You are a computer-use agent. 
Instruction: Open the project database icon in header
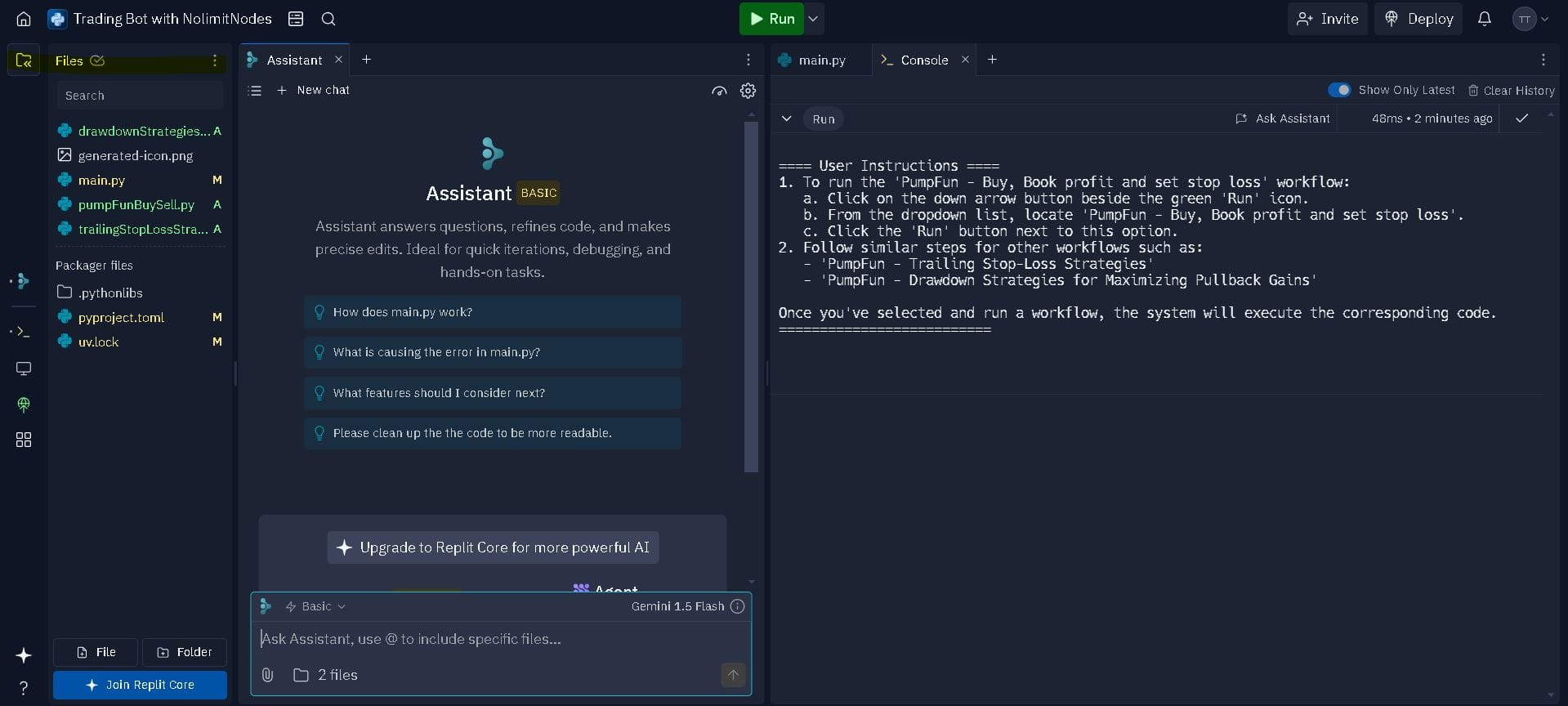[x=296, y=19]
